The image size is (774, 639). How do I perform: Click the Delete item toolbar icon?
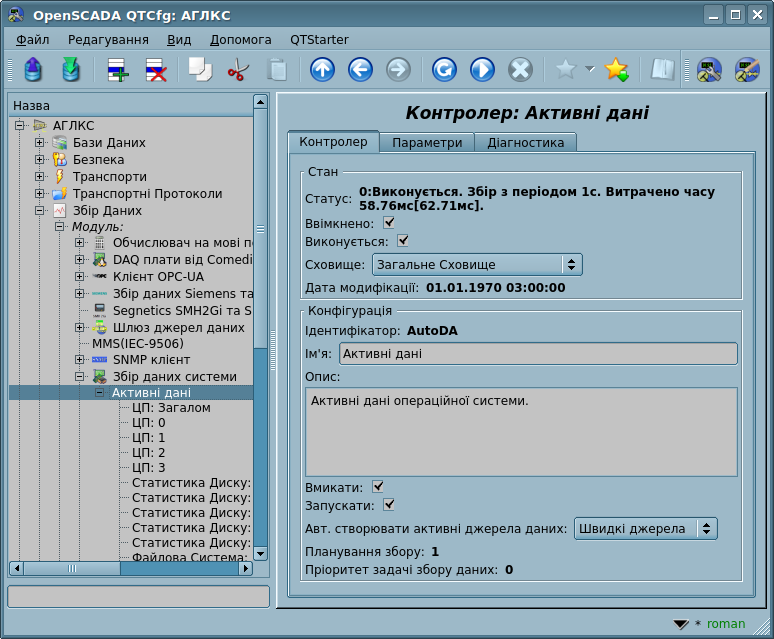(x=156, y=70)
